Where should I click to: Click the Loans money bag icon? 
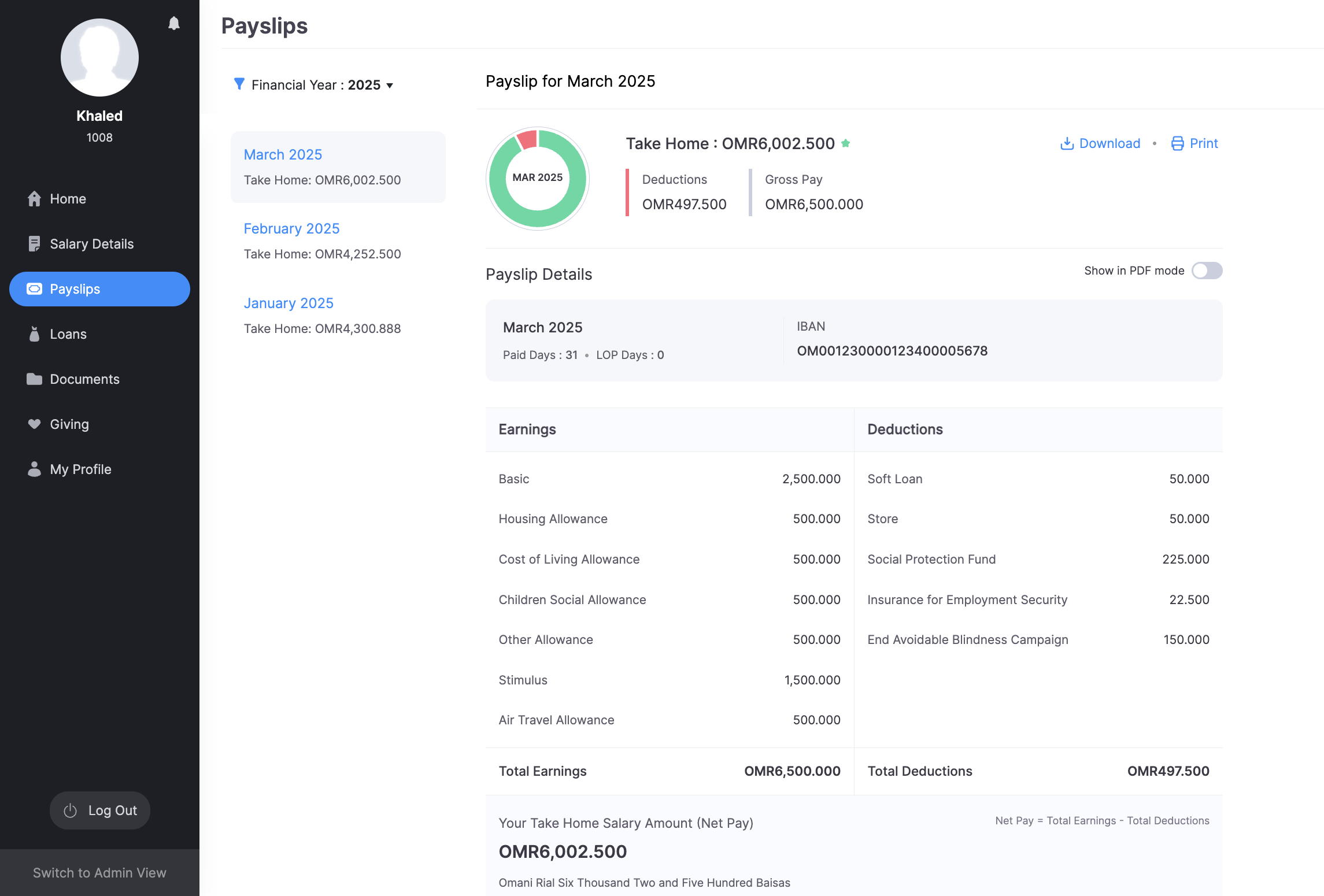tap(34, 334)
